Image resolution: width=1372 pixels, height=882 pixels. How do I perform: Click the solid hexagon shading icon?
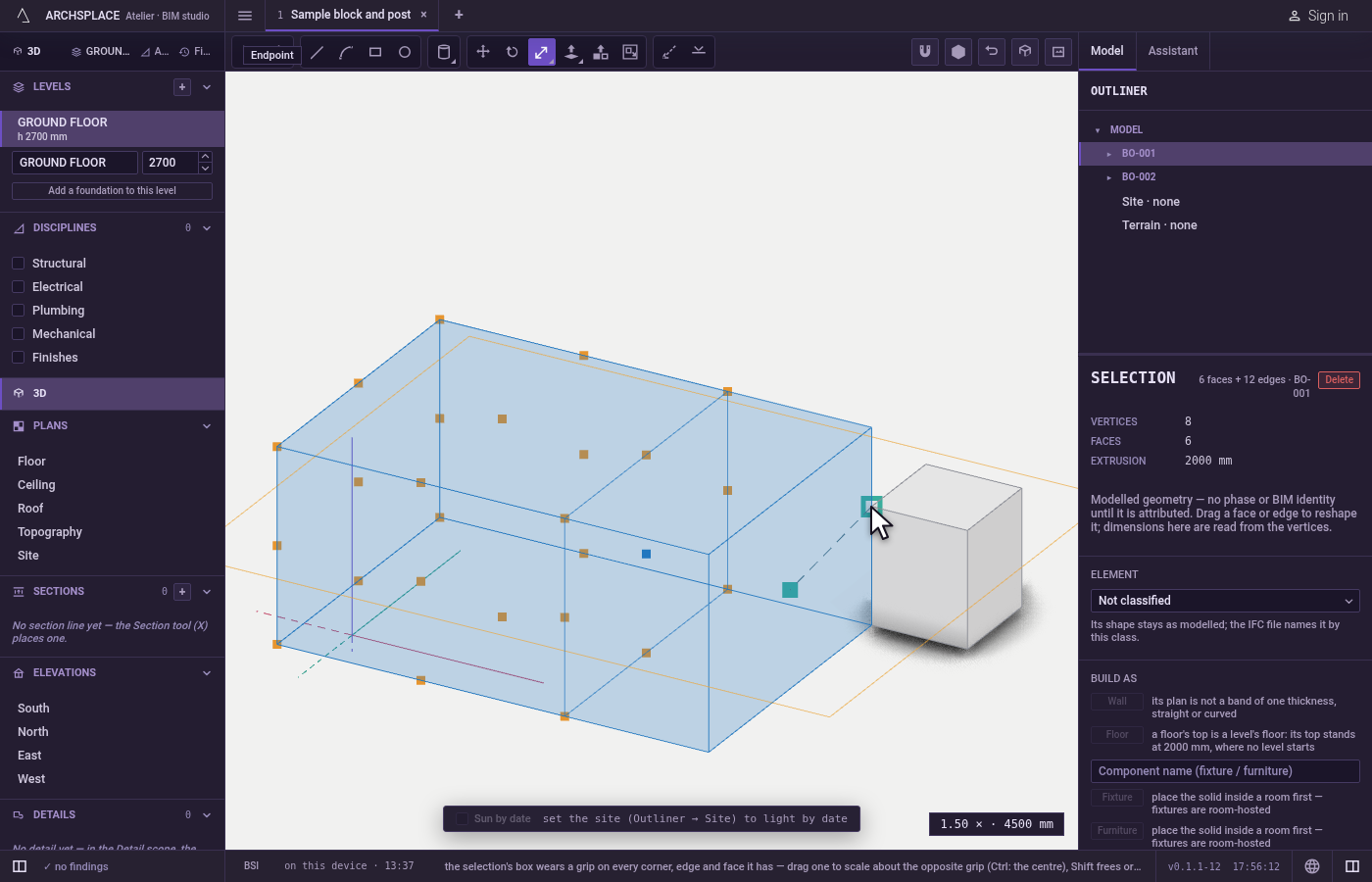pos(958,52)
